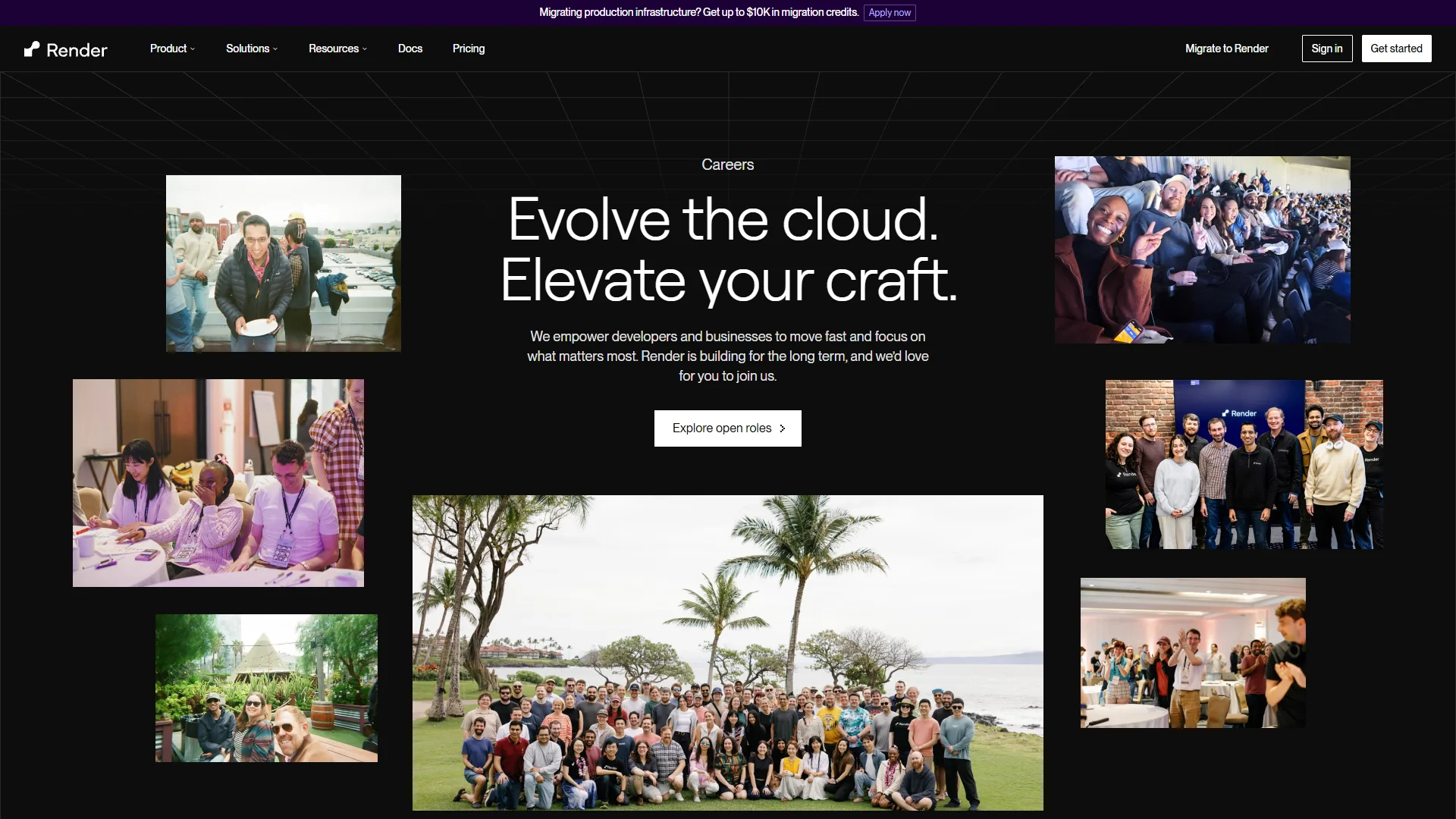Click the Sign in button

(x=1327, y=49)
